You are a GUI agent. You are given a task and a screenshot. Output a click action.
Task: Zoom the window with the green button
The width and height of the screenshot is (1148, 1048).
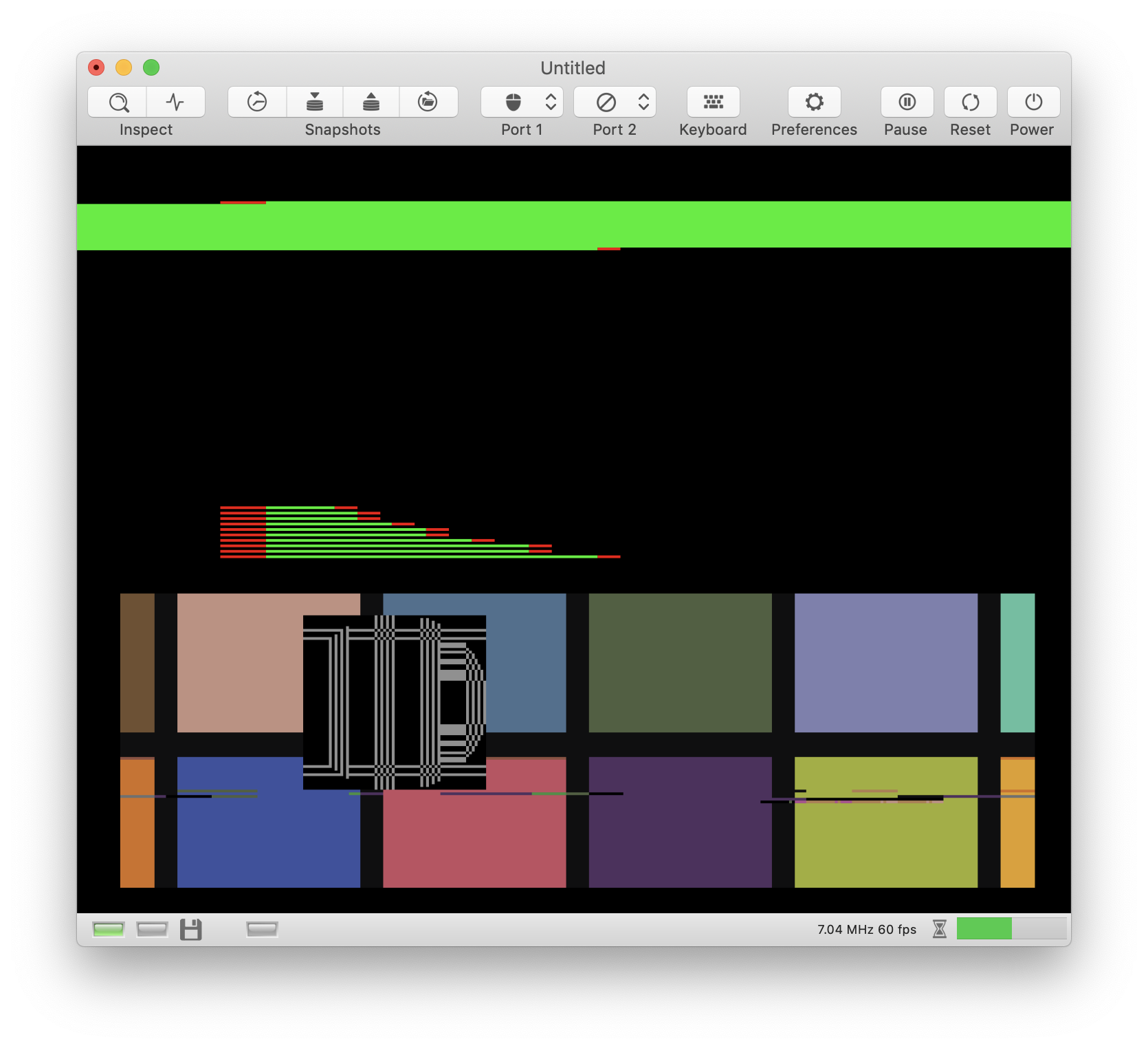(x=151, y=67)
